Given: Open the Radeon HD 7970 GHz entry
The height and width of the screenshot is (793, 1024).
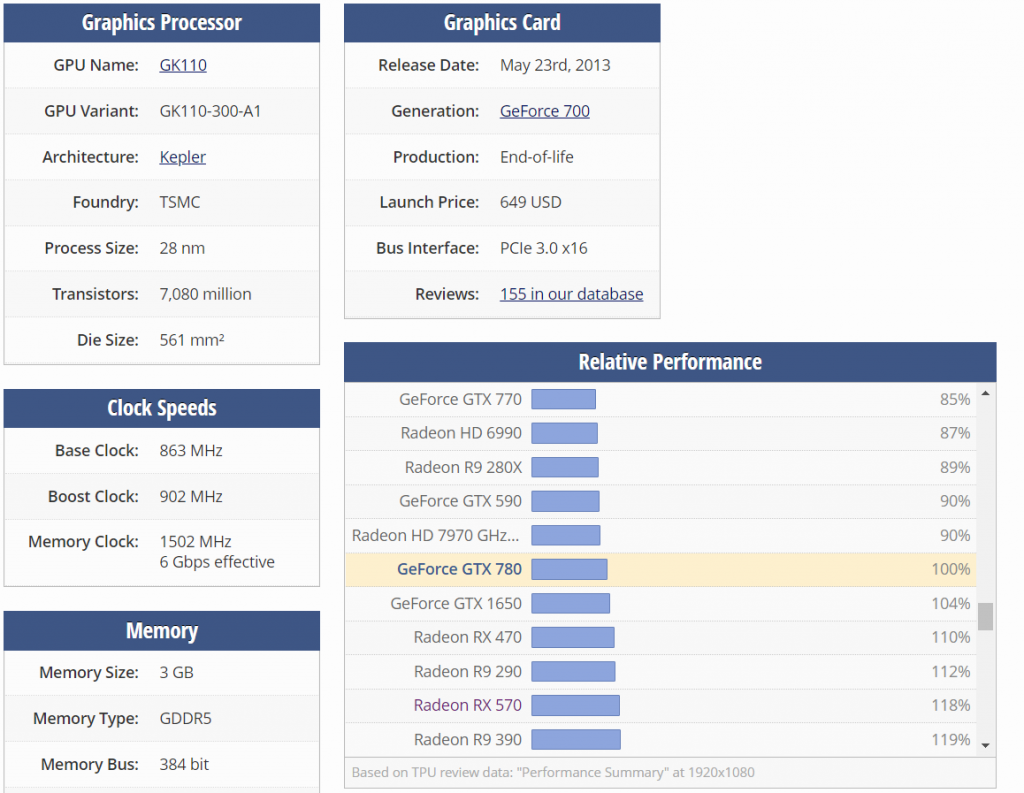Looking at the screenshot, I should (x=436, y=535).
